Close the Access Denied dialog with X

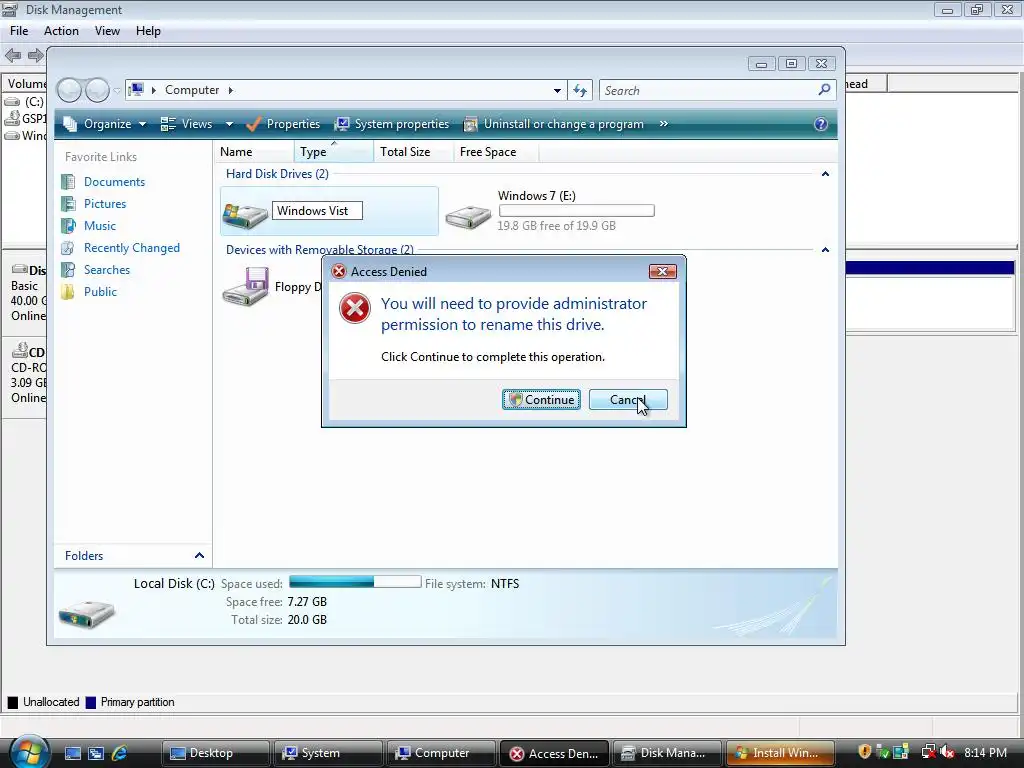pyautogui.click(x=662, y=271)
